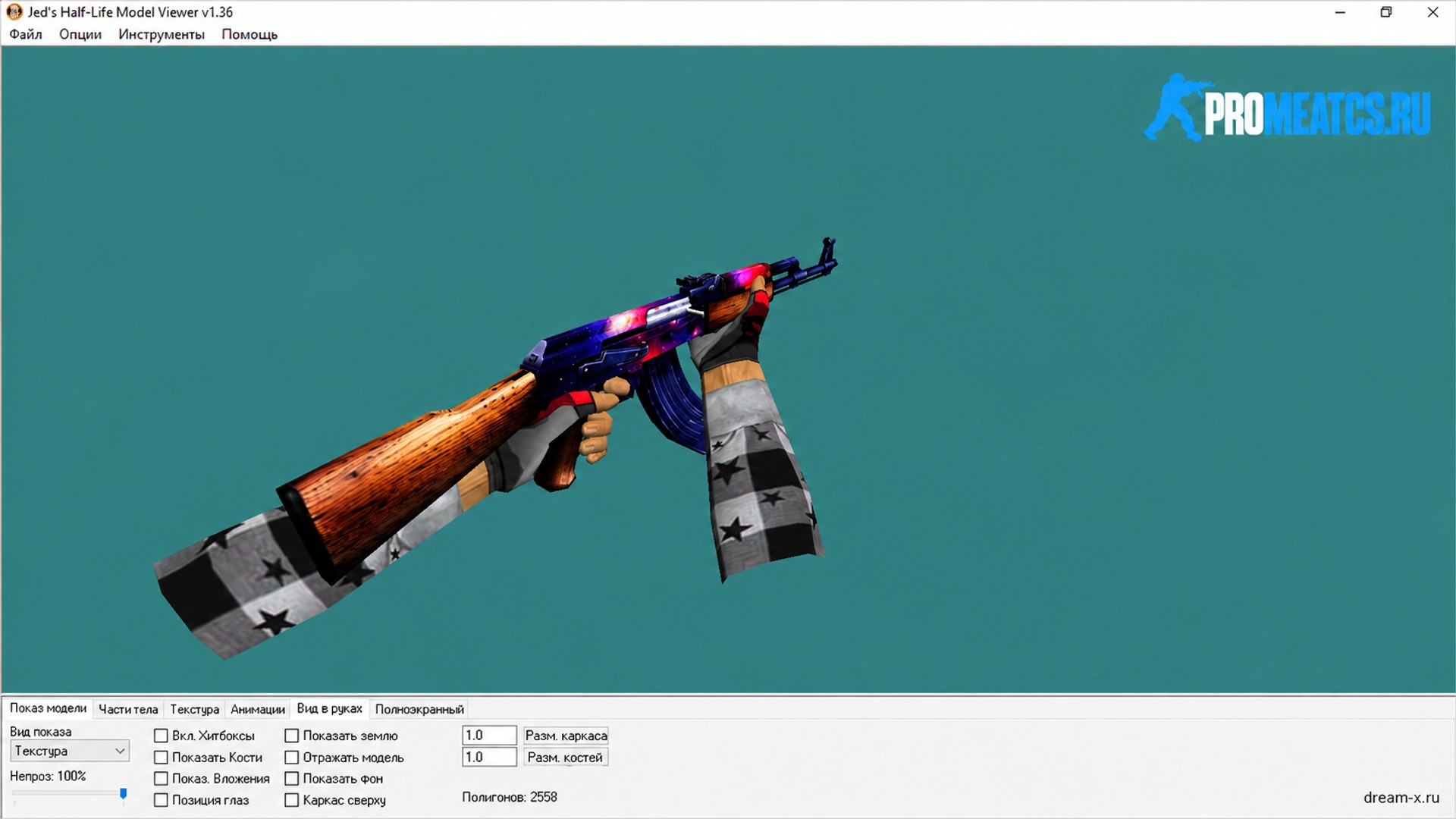Screen dimensions: 1456x819
Task: Switch to the Текстура tab
Action: click(194, 709)
